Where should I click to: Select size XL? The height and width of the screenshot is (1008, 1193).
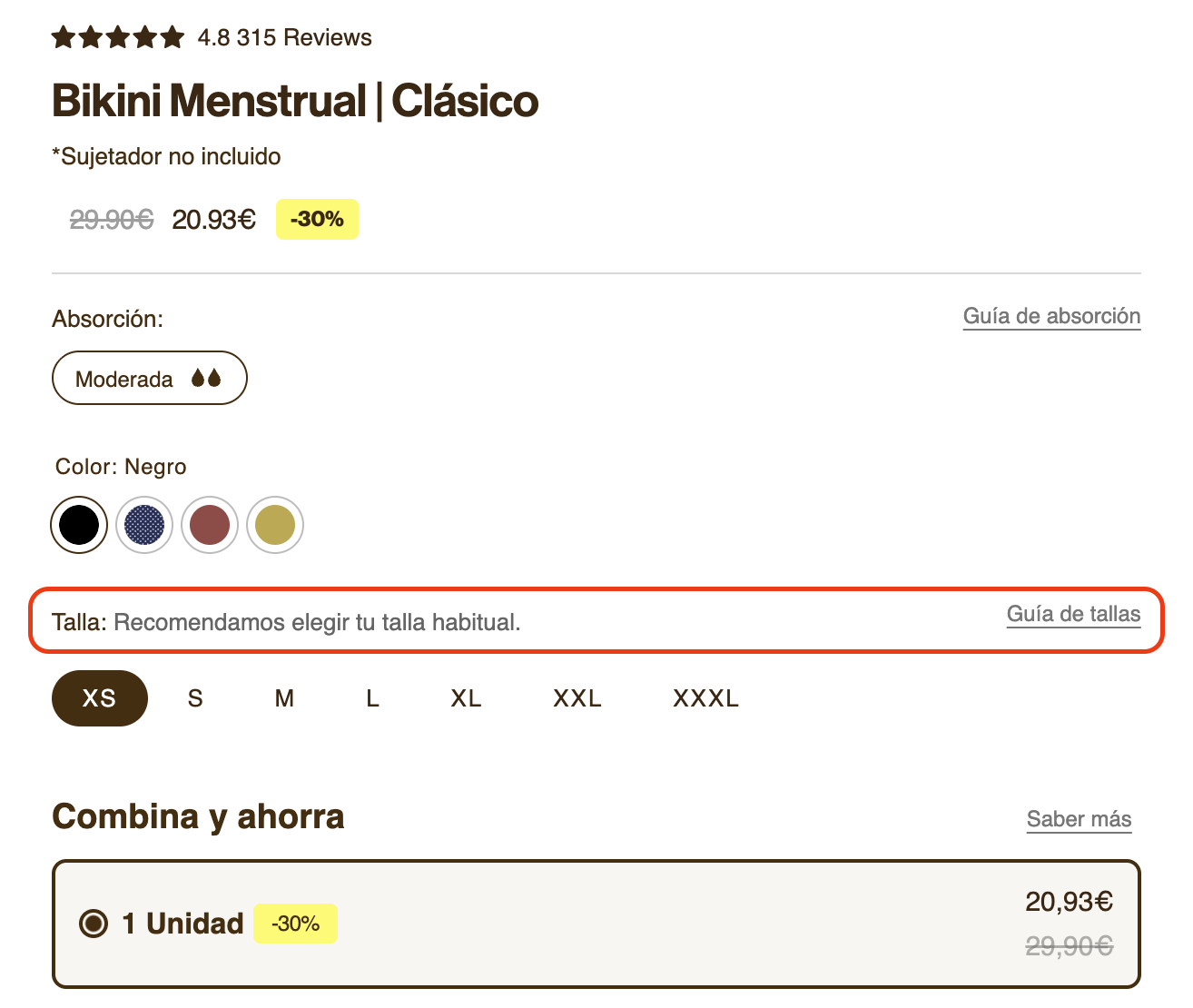click(466, 698)
